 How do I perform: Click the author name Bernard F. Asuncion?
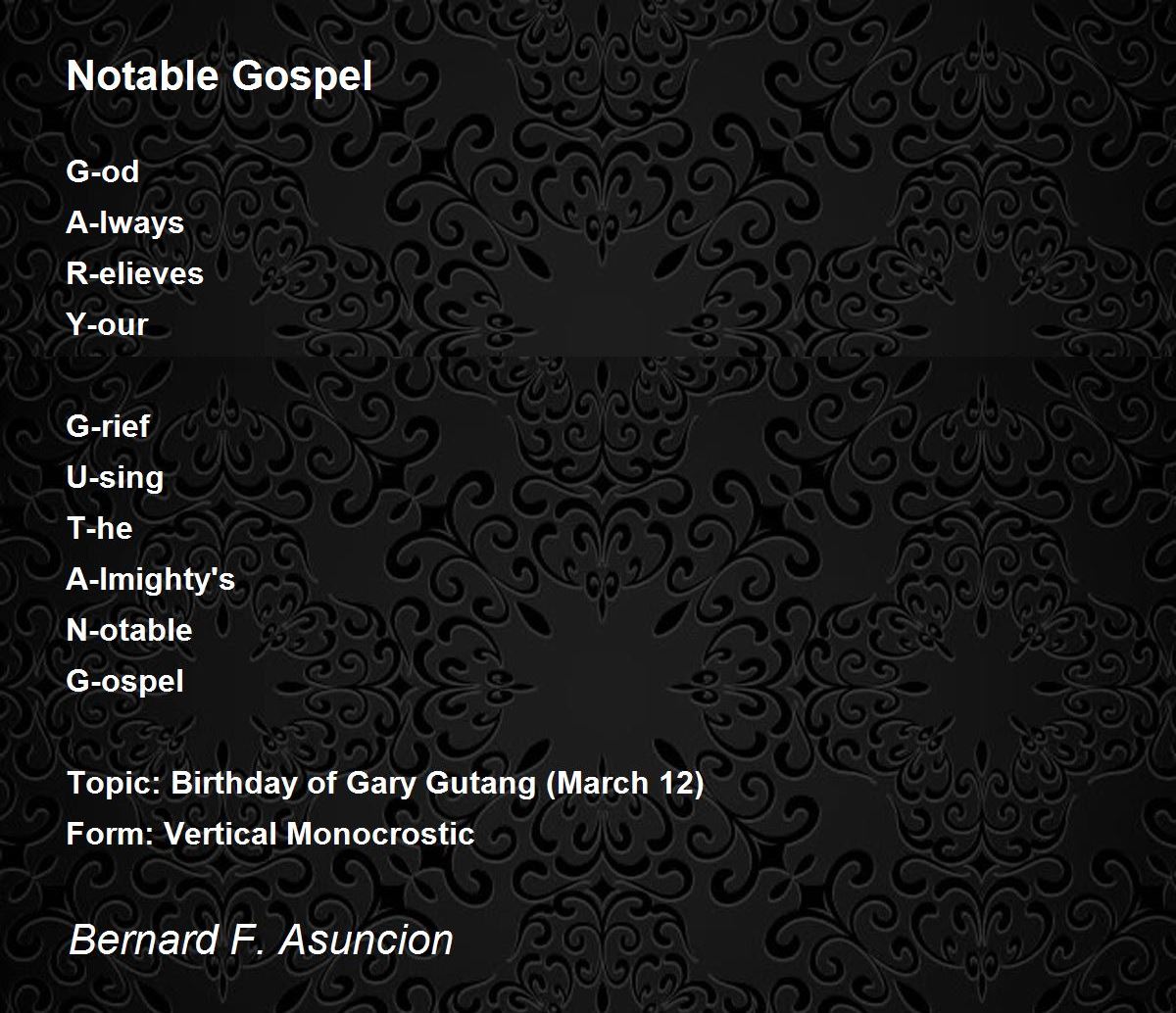point(261,940)
